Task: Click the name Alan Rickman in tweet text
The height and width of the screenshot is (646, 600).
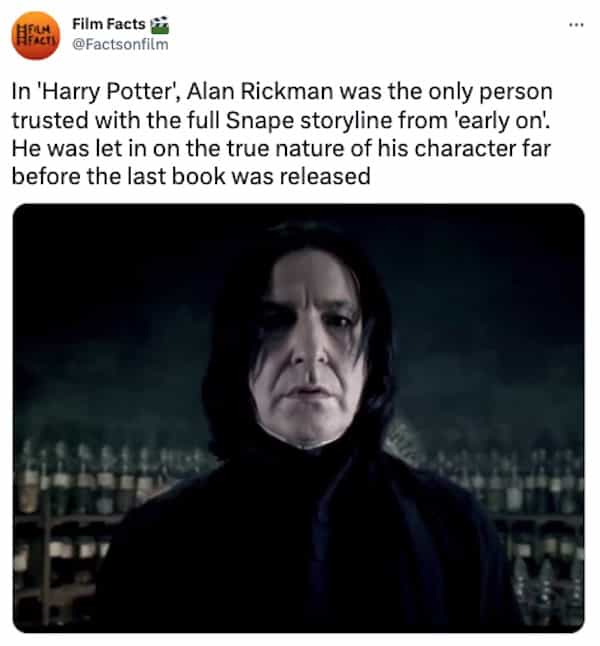Action: coord(260,91)
